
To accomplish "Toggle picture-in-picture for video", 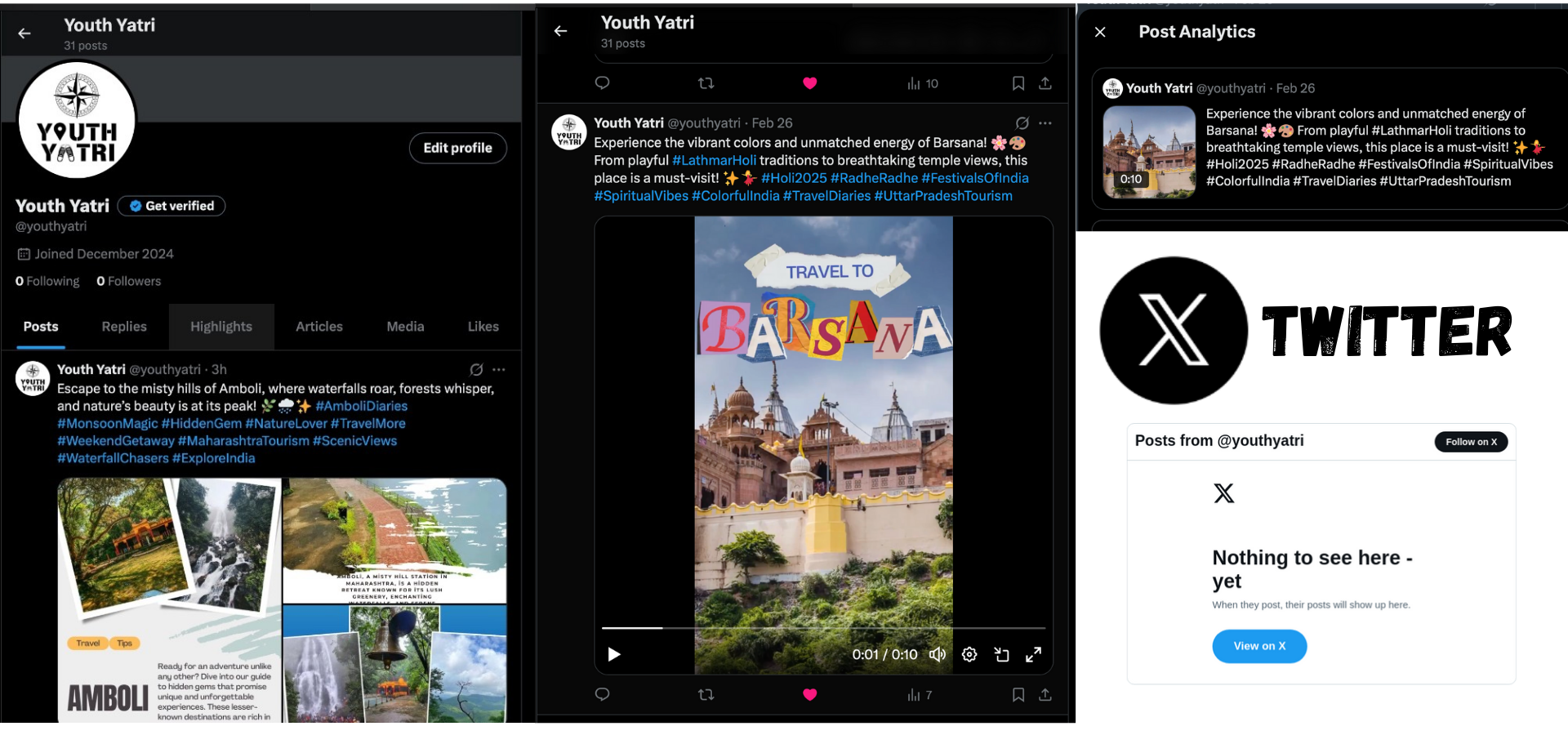I will (1001, 654).
